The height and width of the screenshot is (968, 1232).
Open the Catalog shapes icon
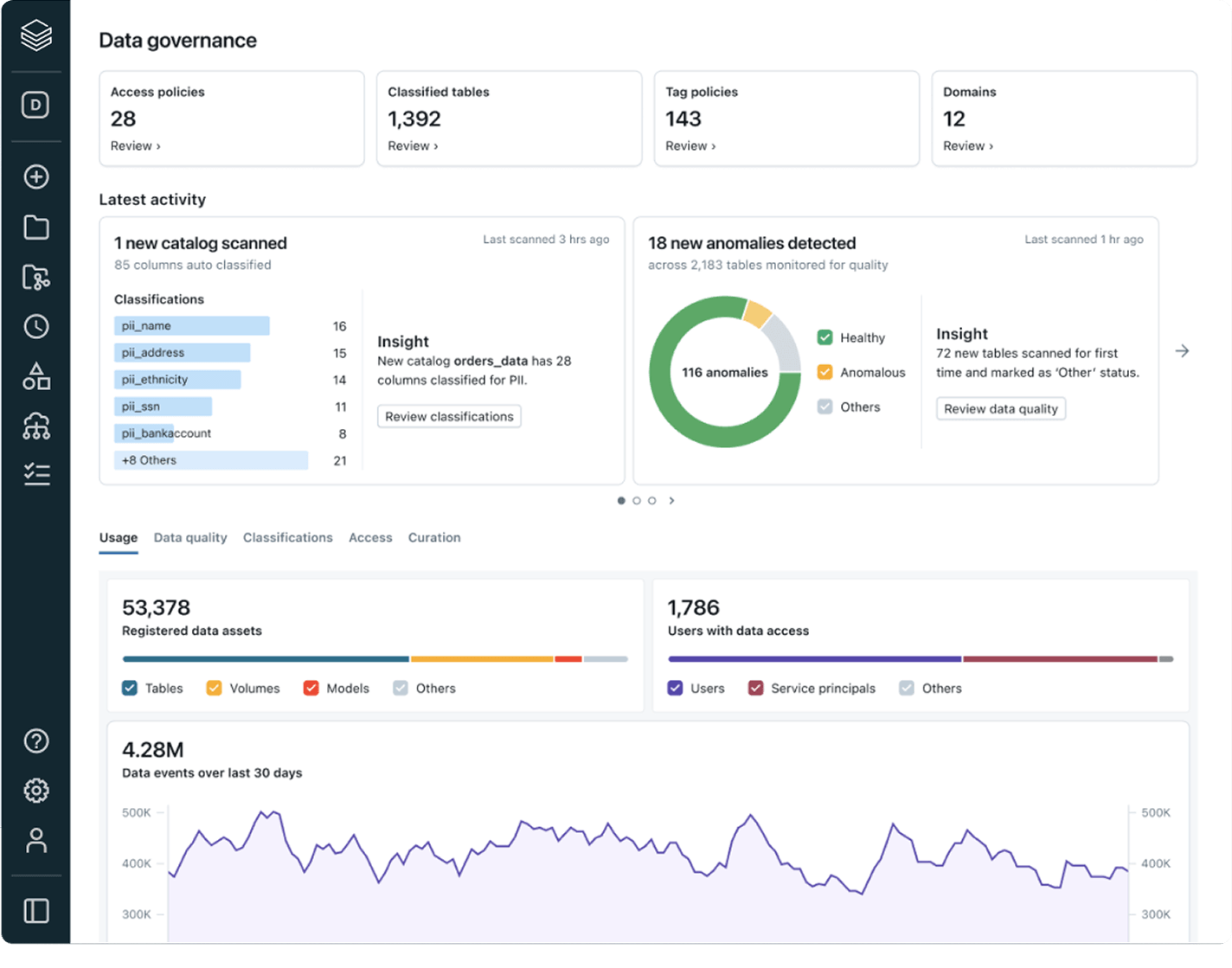(36, 376)
